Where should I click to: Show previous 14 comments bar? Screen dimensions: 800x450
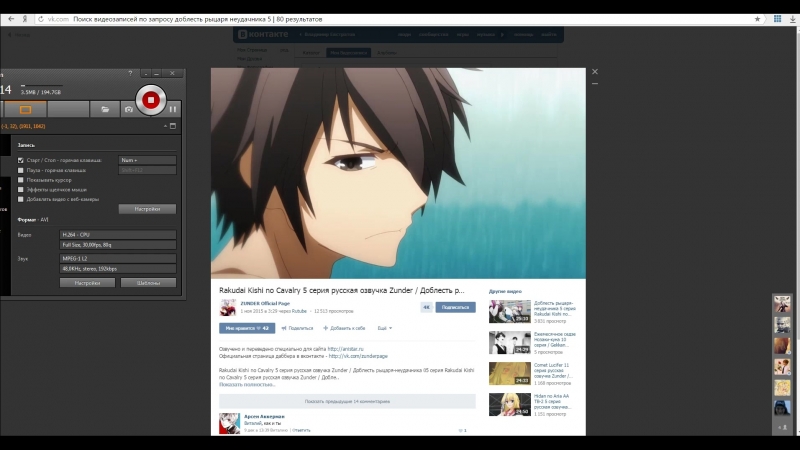(347, 402)
